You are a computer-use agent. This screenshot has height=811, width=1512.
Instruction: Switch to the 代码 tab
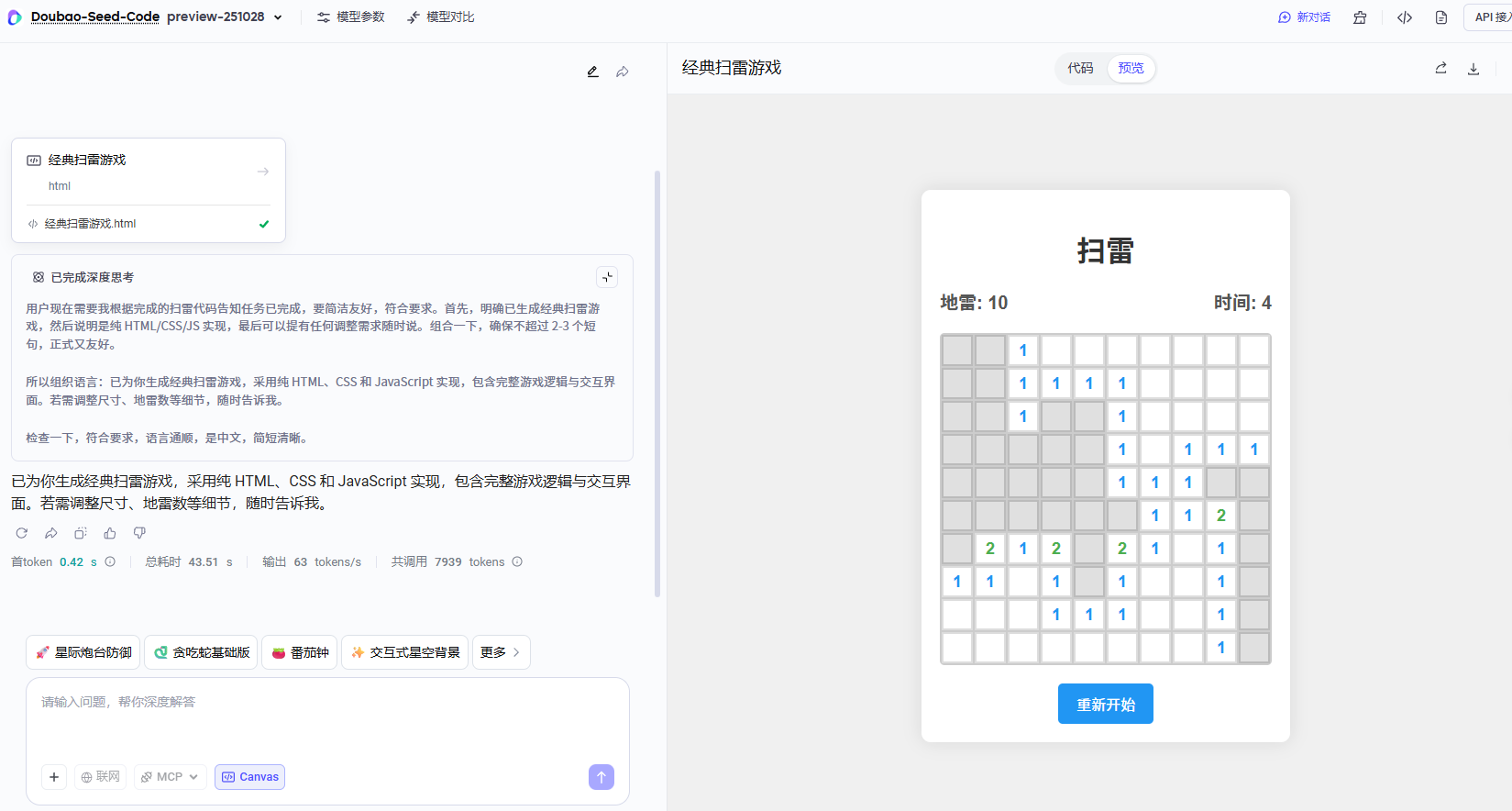tap(1080, 68)
